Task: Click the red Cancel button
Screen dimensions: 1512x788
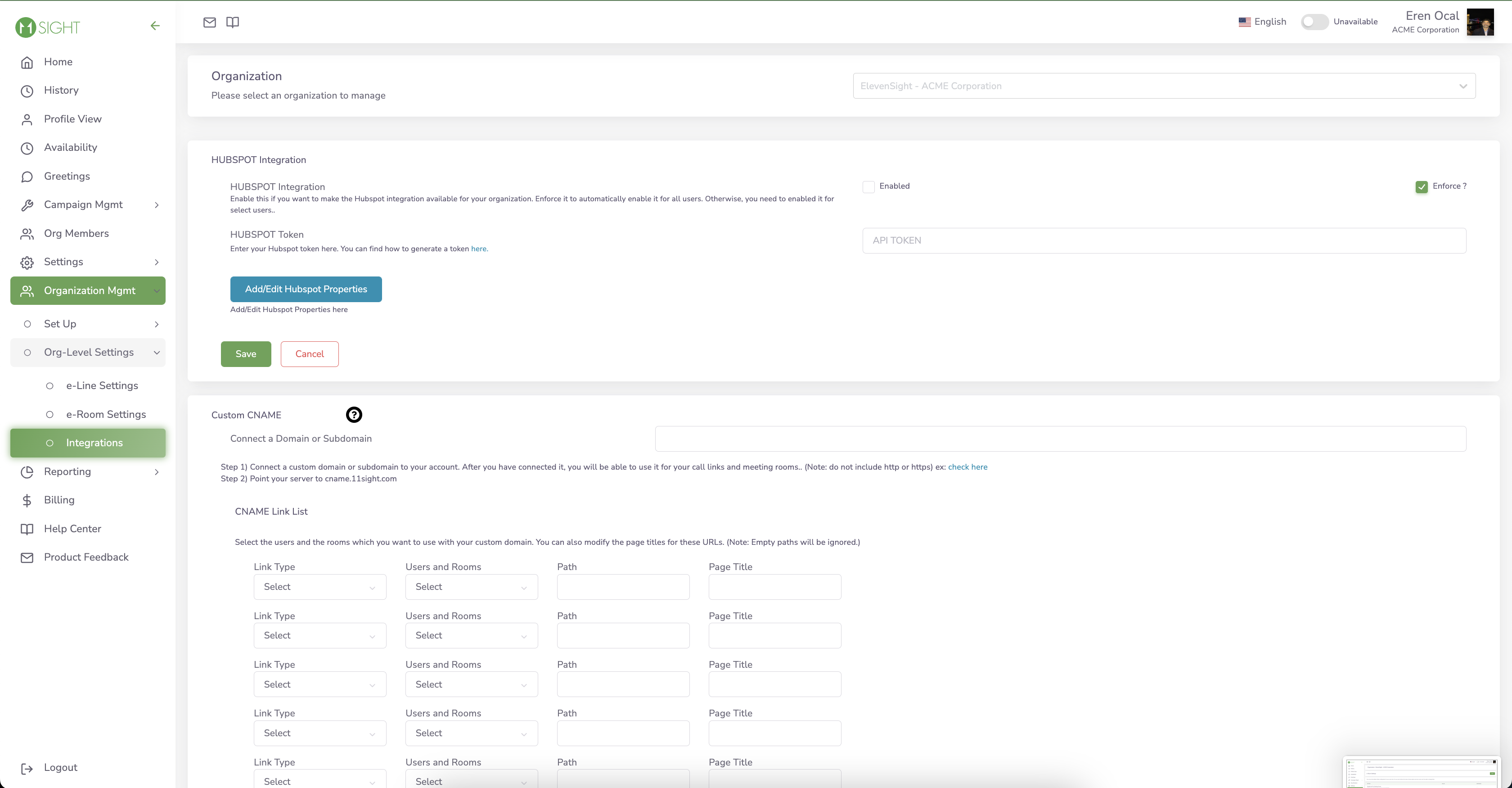Action: pos(309,354)
